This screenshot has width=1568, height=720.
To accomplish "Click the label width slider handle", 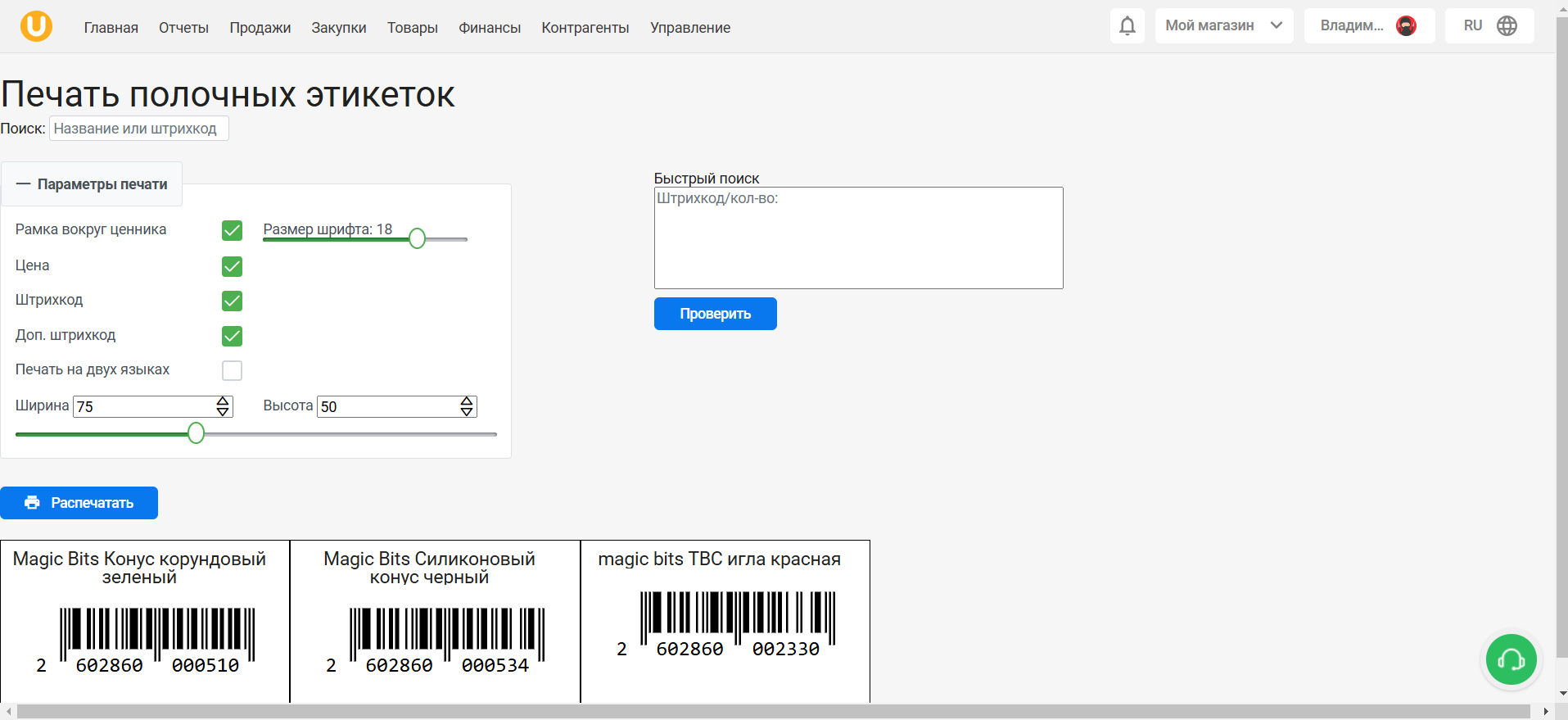I will [x=196, y=433].
